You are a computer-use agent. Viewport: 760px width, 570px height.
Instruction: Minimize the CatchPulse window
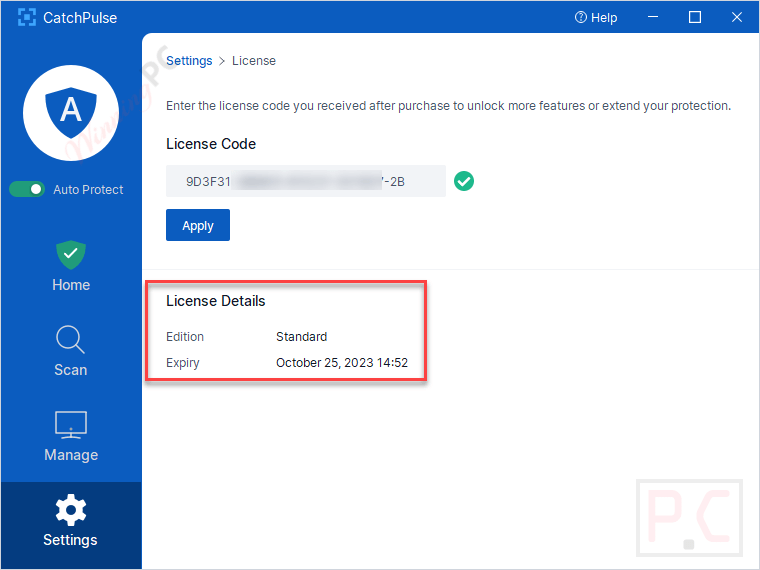point(653,17)
